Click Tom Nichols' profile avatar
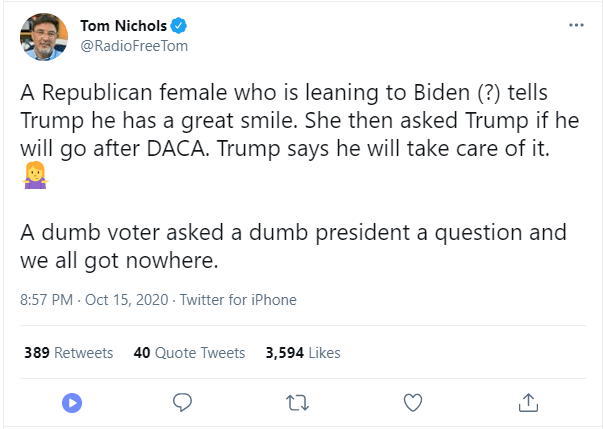The height and width of the screenshot is (429, 604). 43,36
